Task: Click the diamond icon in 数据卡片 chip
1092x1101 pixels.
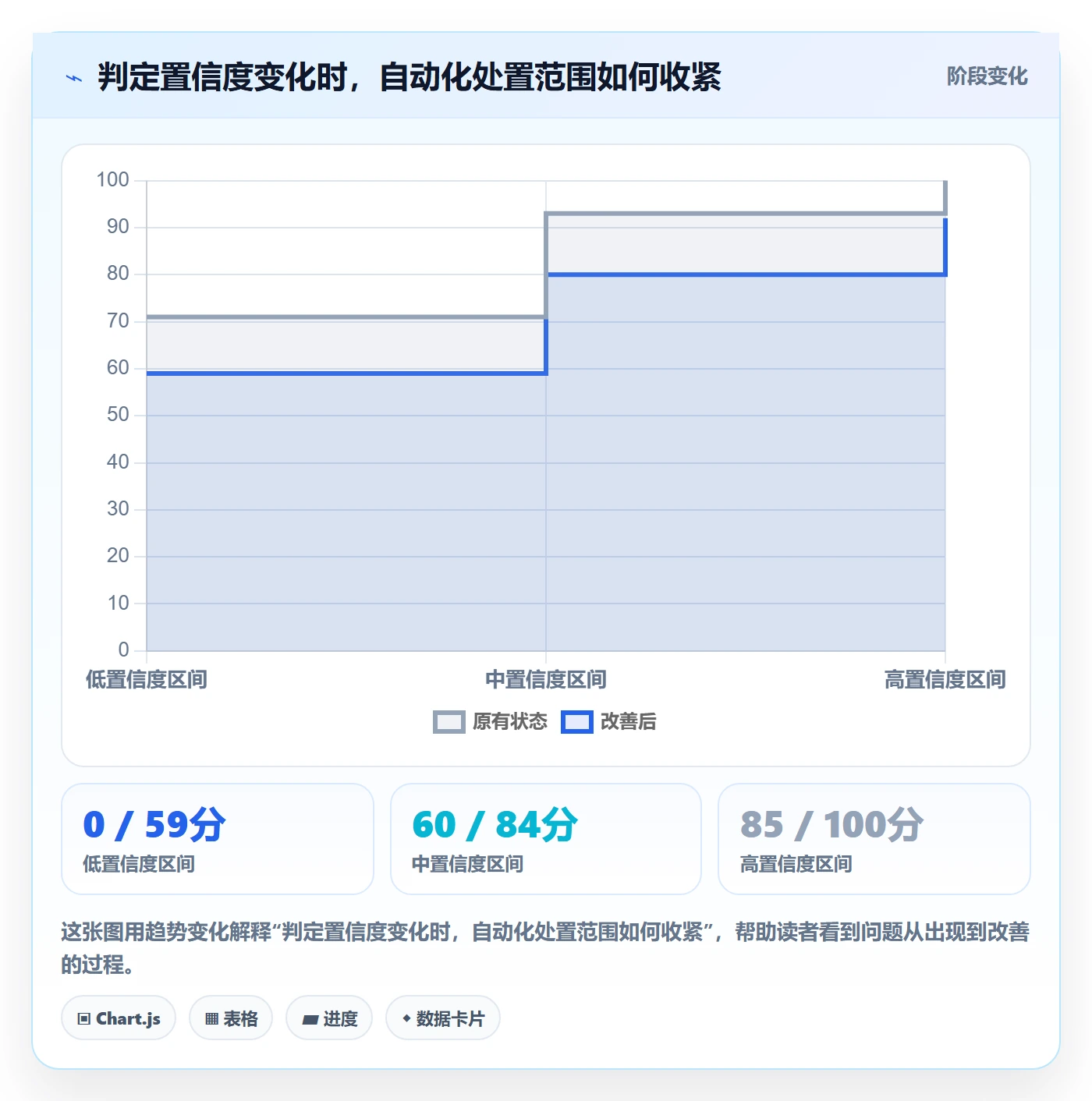Action: [406, 1018]
